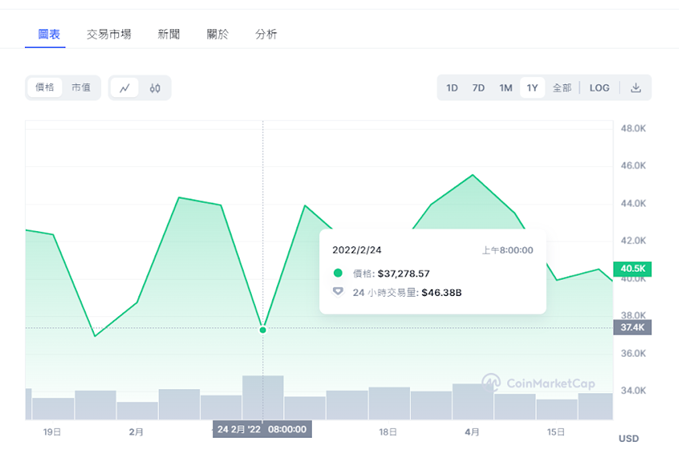Set time range to 7D
The height and width of the screenshot is (450, 679).
478,88
